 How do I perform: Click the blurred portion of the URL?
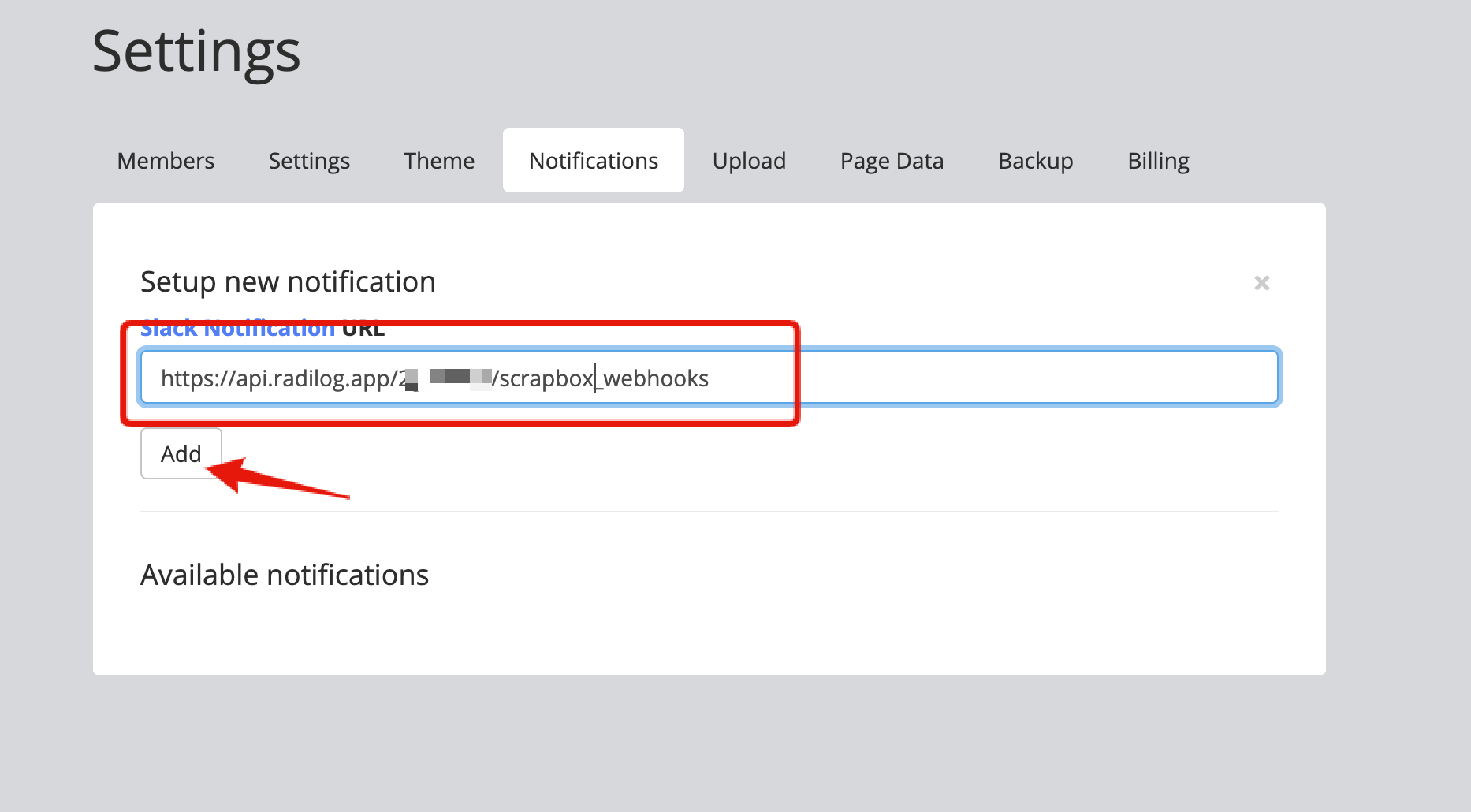pyautogui.click(x=449, y=378)
